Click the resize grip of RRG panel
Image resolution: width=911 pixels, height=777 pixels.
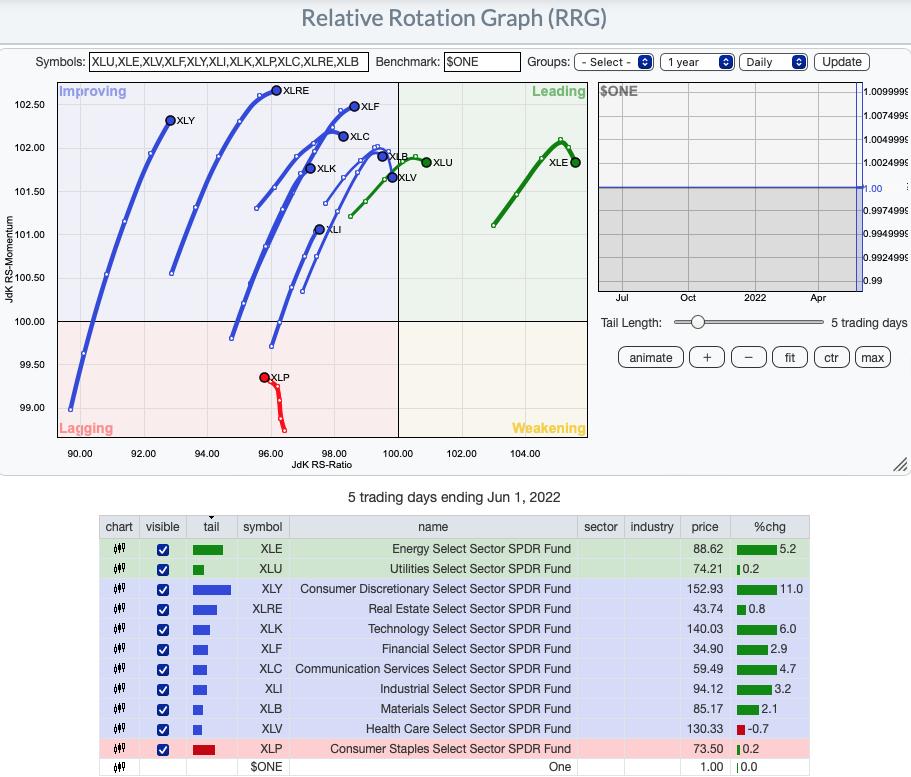900,464
